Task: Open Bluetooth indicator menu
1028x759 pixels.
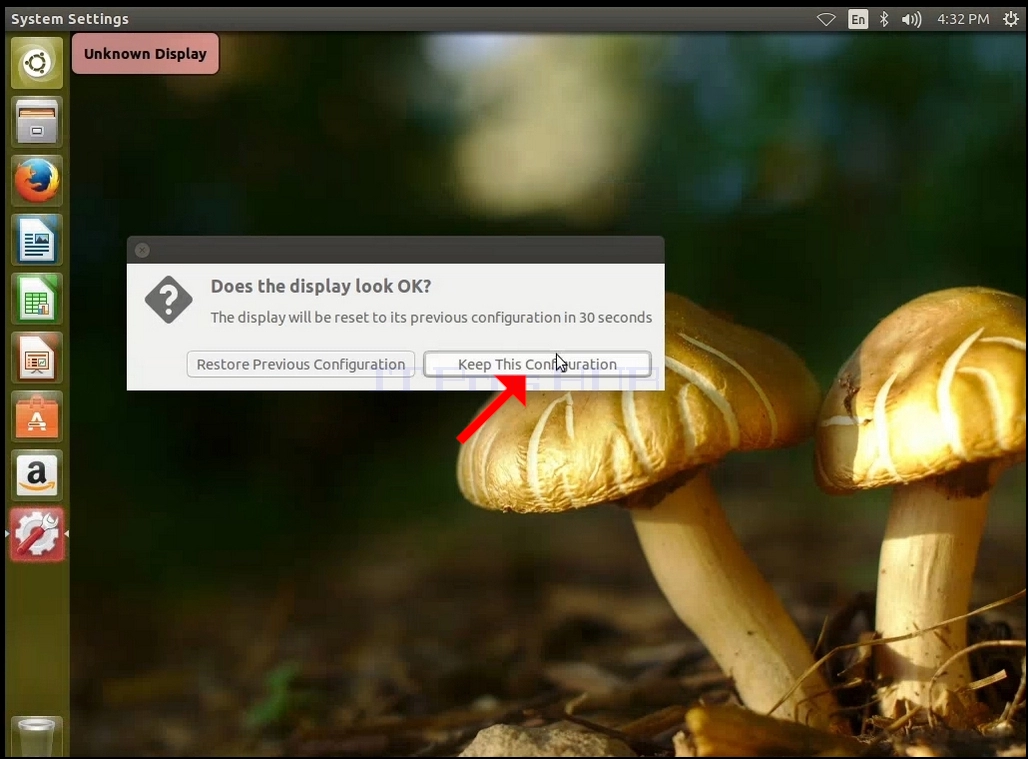Action: 884,20
